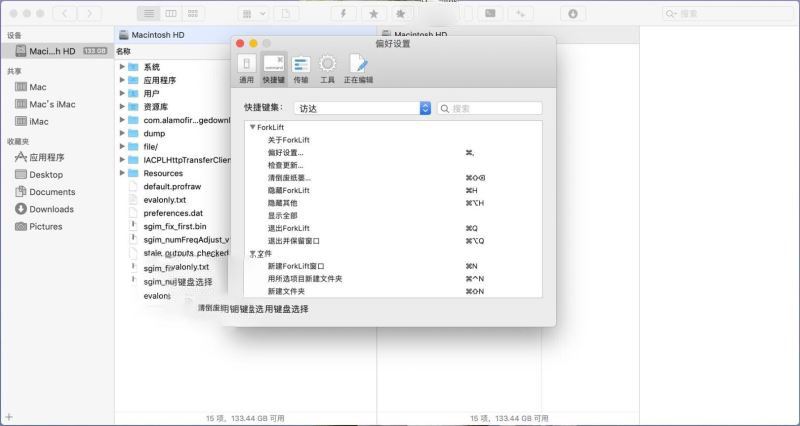
Task: Select the 检查更新... shortcut row
Action: pyautogui.click(x=393, y=165)
